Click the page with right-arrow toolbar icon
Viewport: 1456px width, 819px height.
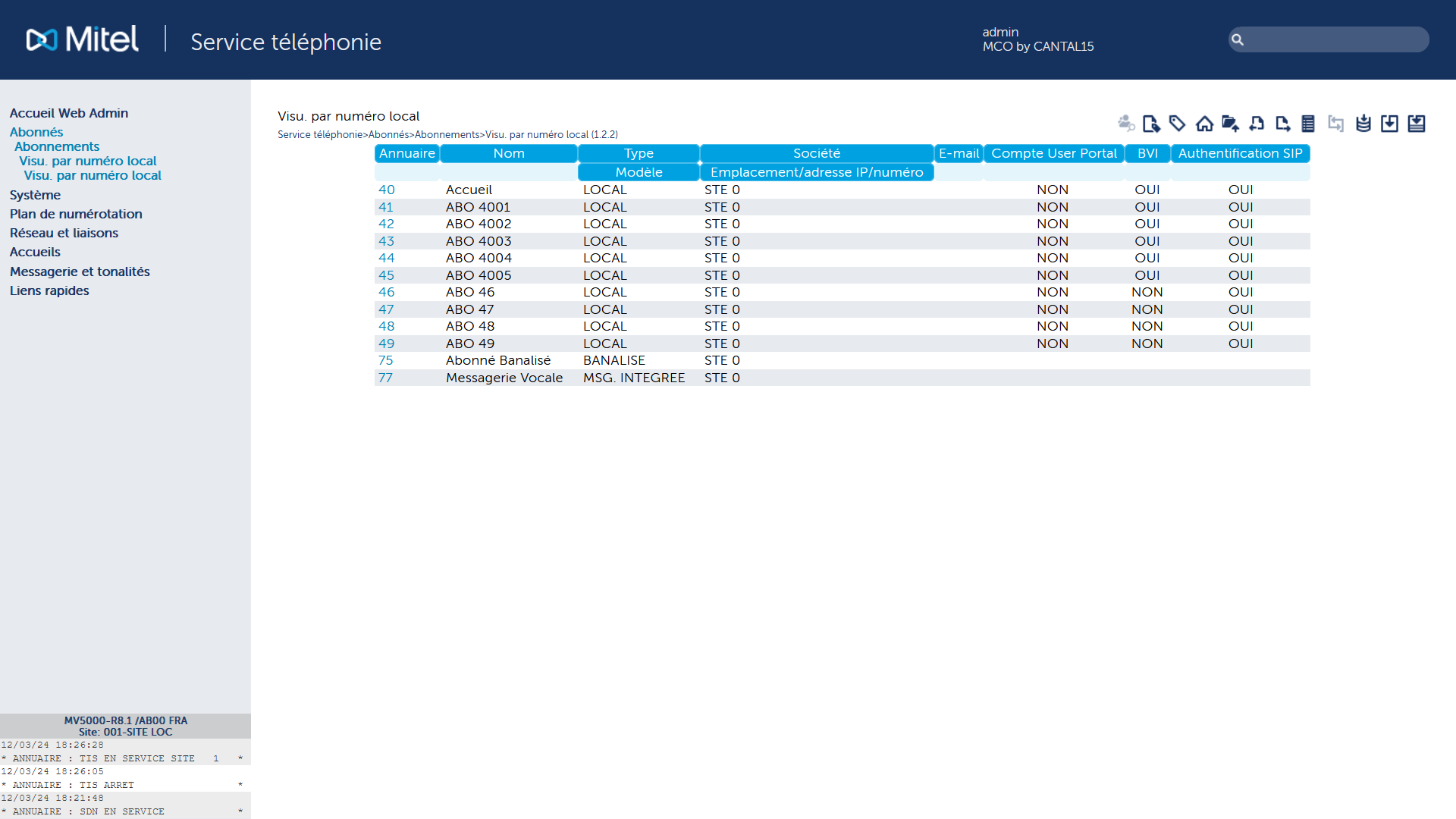[x=1283, y=123]
